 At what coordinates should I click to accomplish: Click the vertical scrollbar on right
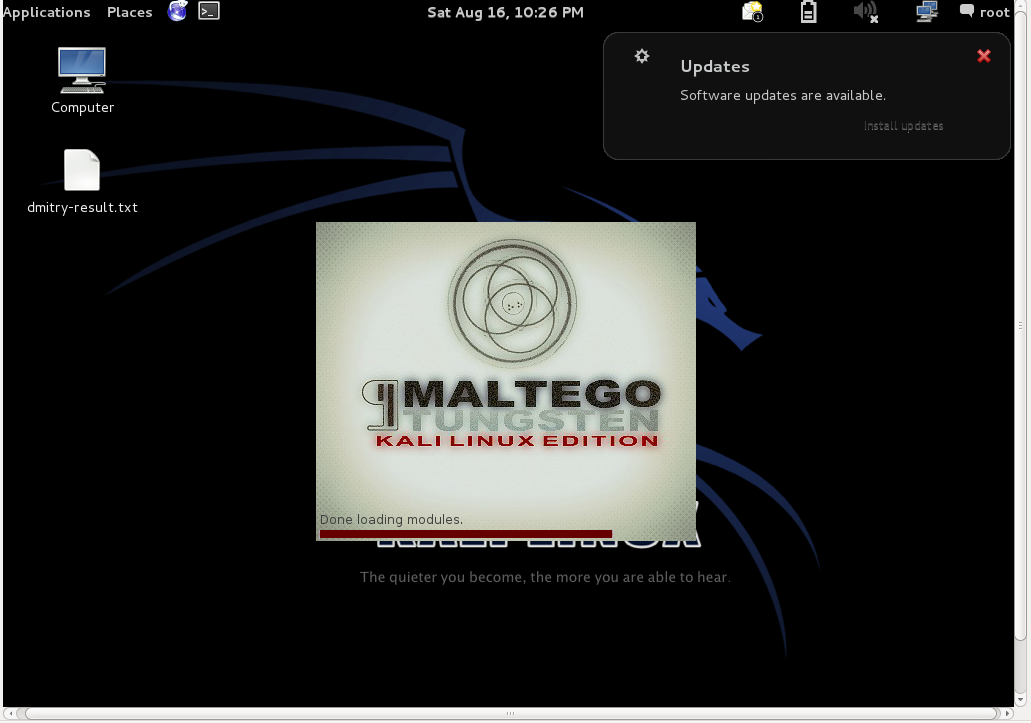[1020, 325]
